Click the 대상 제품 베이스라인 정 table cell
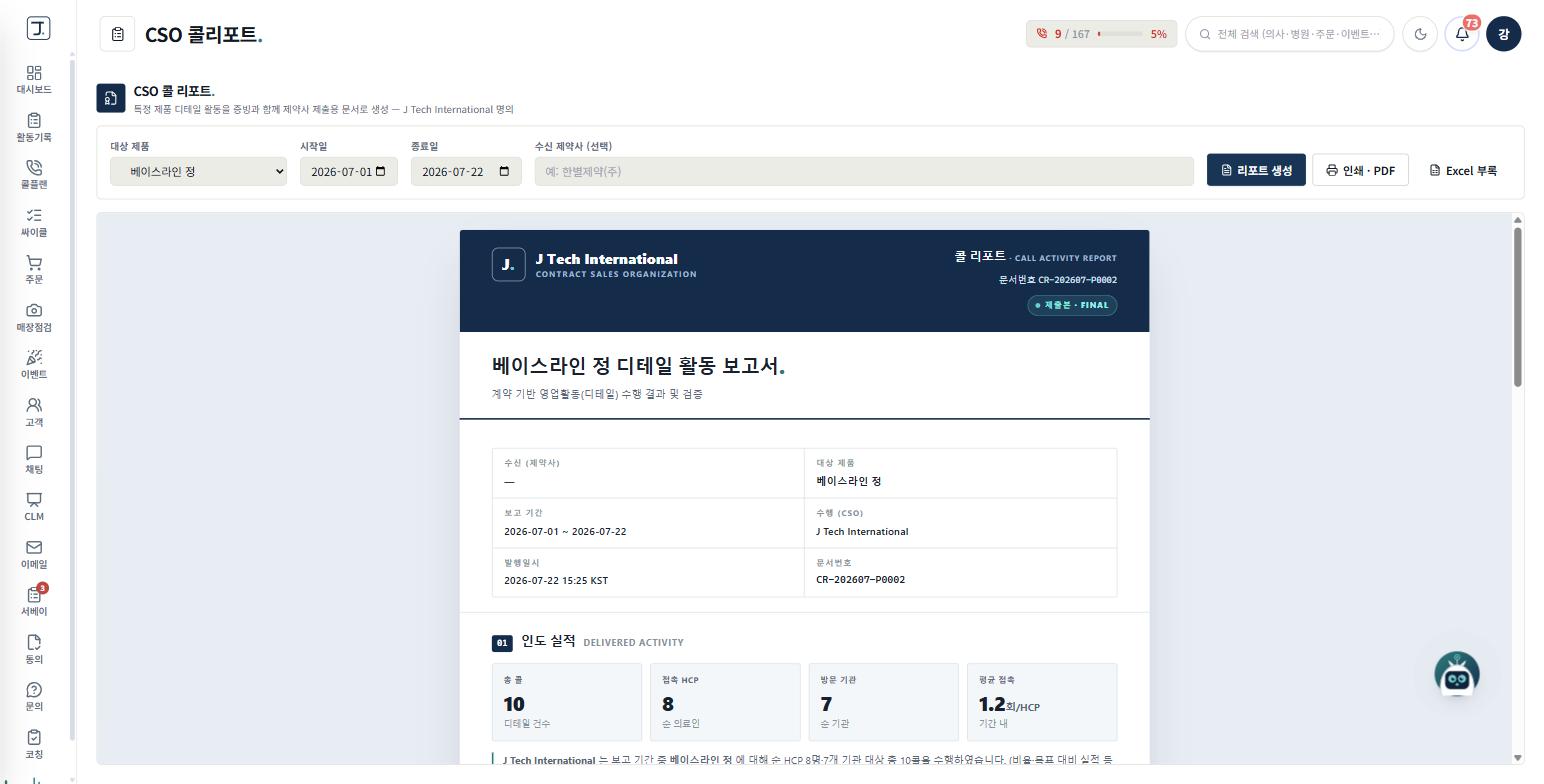 tap(960, 473)
